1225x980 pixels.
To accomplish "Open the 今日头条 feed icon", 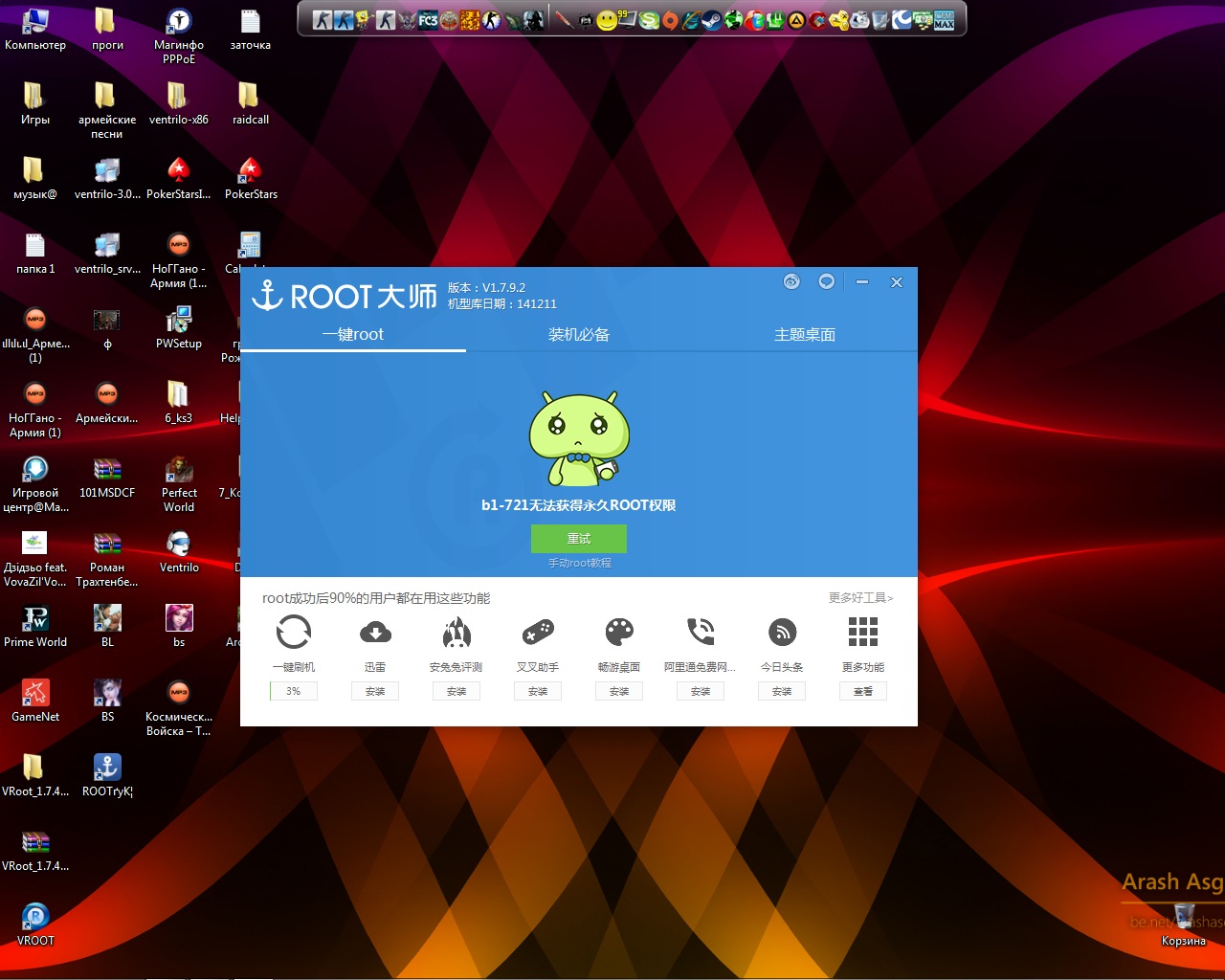I will click(x=782, y=633).
